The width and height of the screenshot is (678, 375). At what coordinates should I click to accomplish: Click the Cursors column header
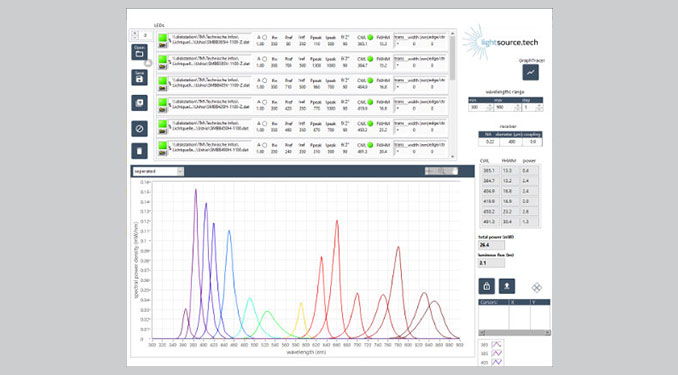[493, 302]
